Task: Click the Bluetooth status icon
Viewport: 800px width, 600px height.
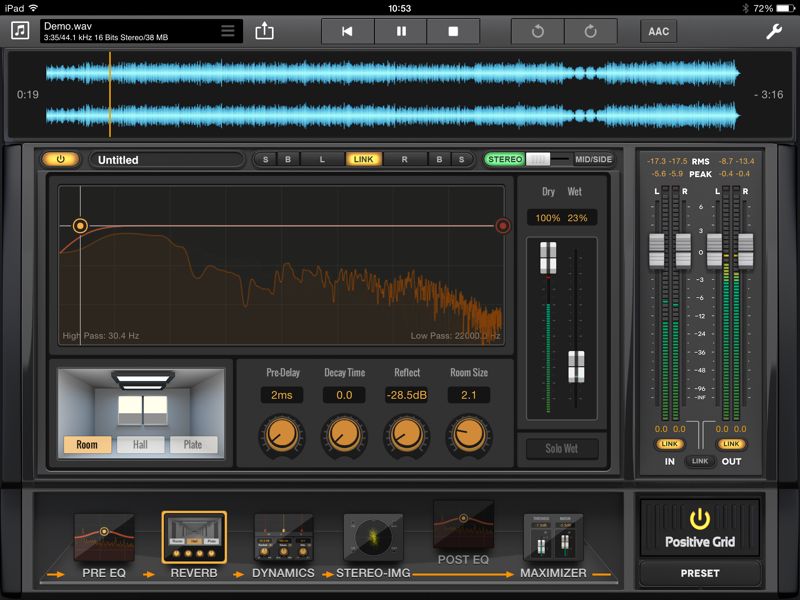Action: (x=745, y=8)
